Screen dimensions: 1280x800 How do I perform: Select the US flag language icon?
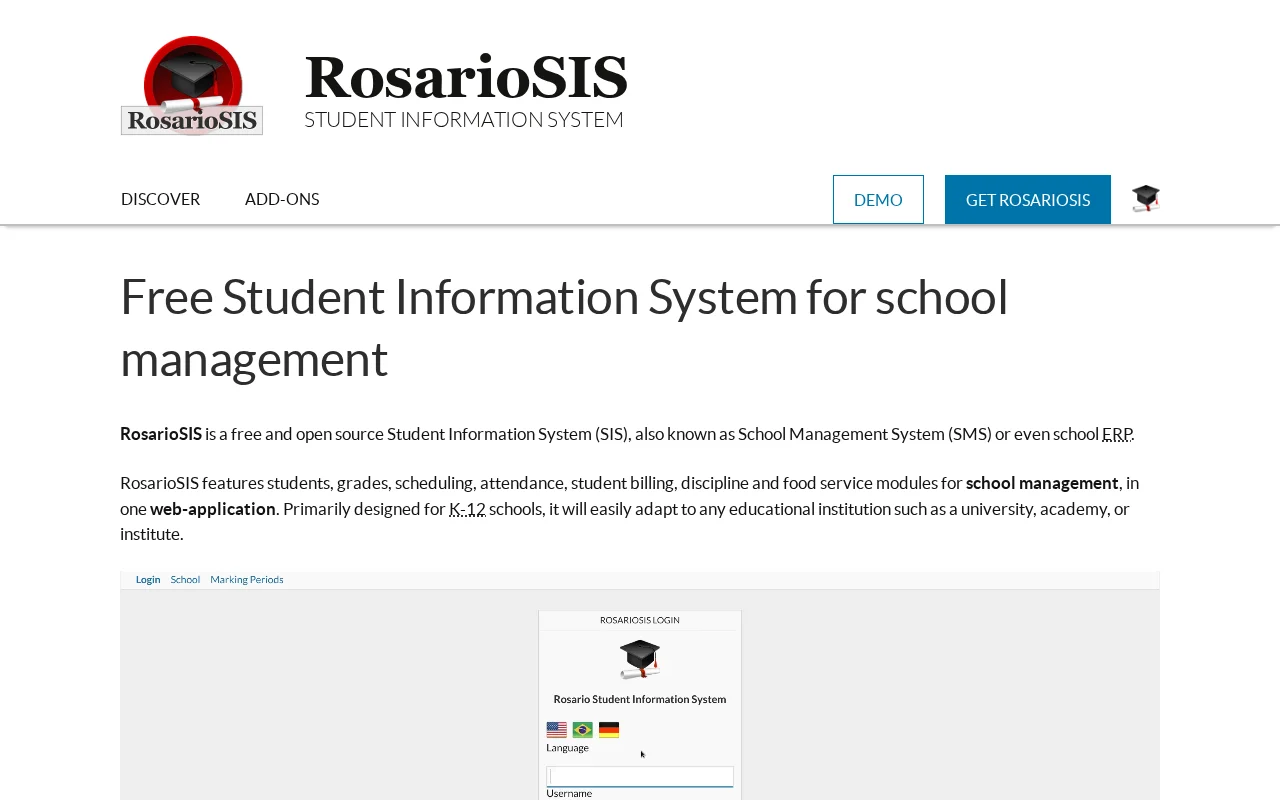pyautogui.click(x=557, y=730)
